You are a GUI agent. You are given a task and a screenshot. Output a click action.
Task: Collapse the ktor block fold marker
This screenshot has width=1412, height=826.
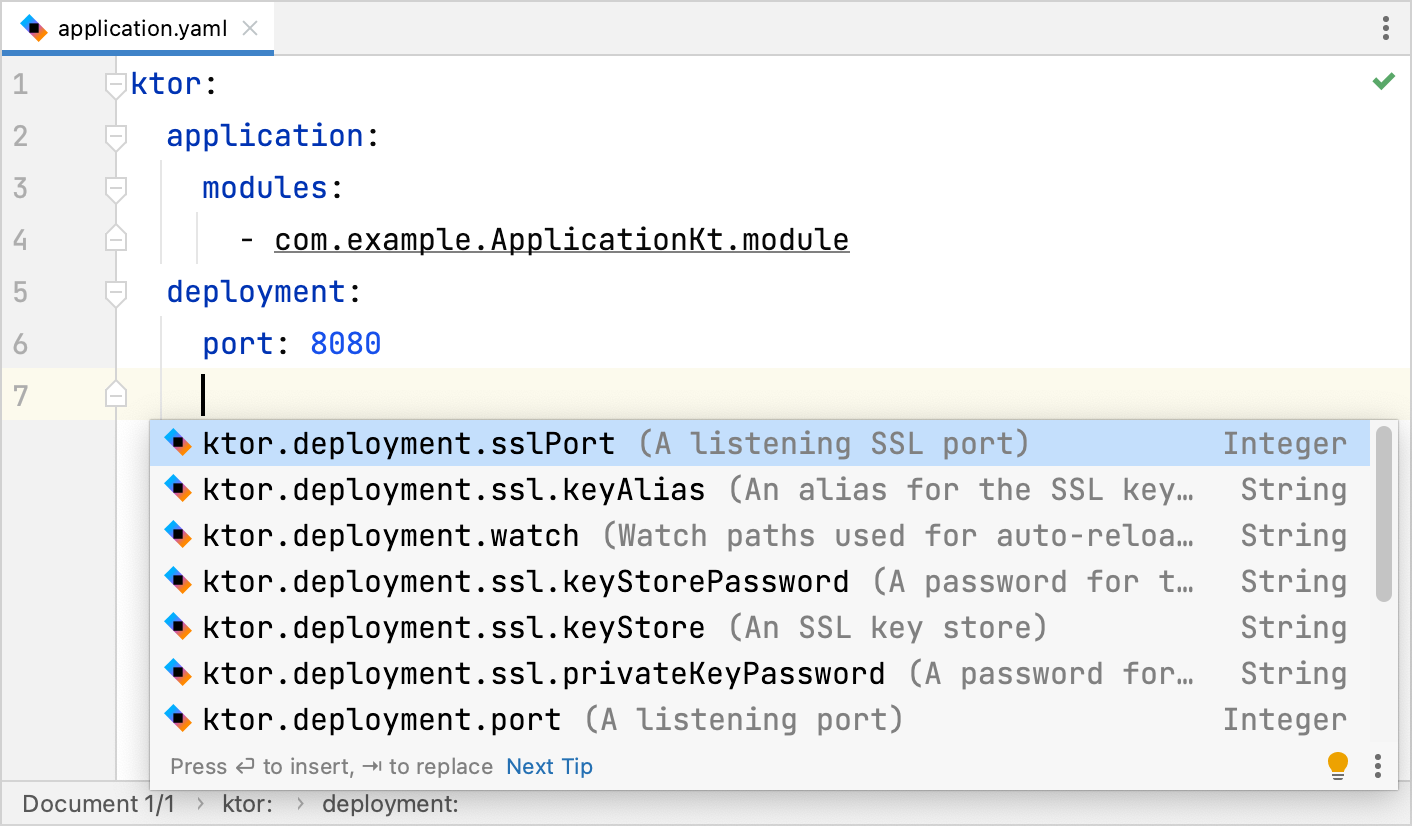click(x=116, y=85)
